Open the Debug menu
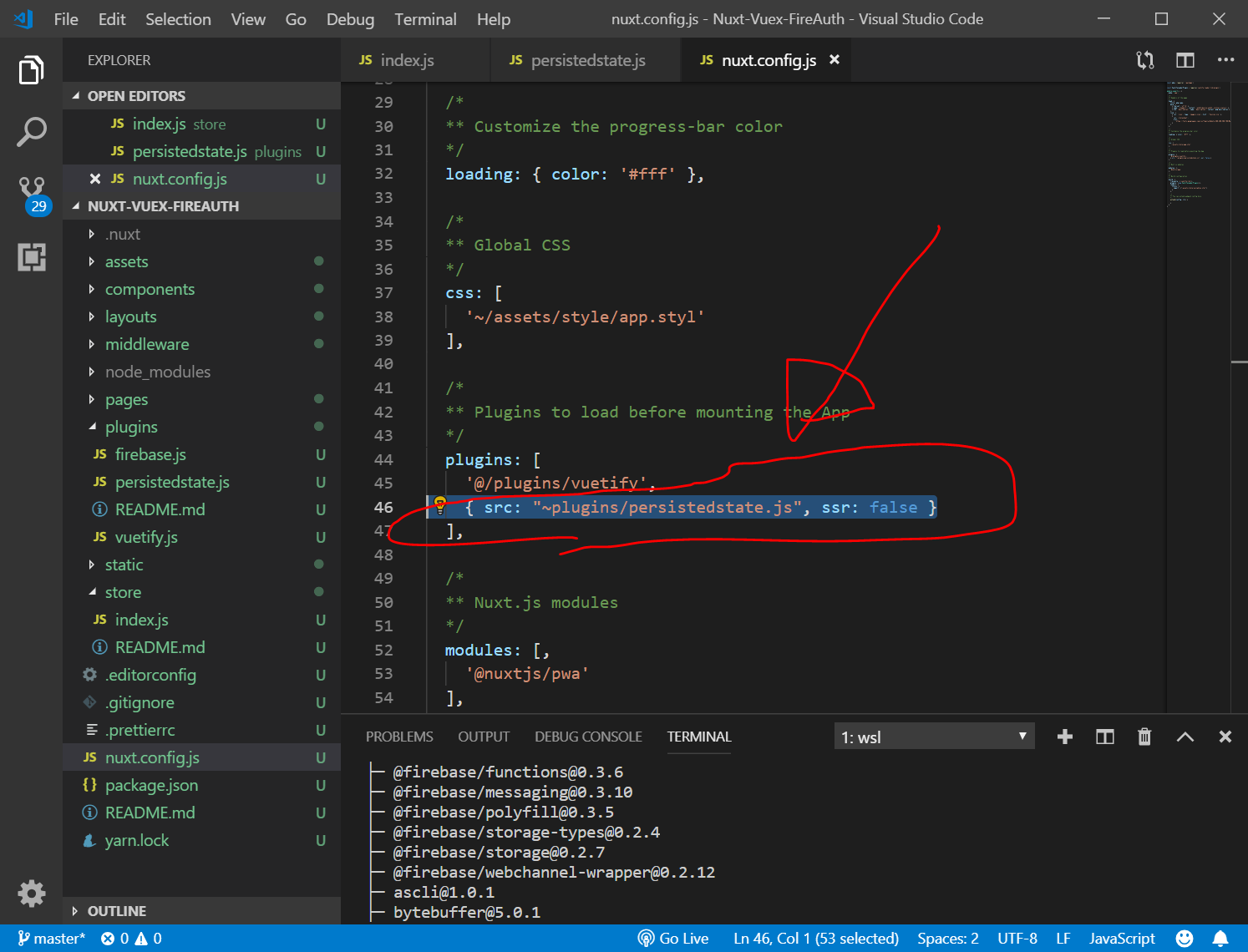 point(350,19)
